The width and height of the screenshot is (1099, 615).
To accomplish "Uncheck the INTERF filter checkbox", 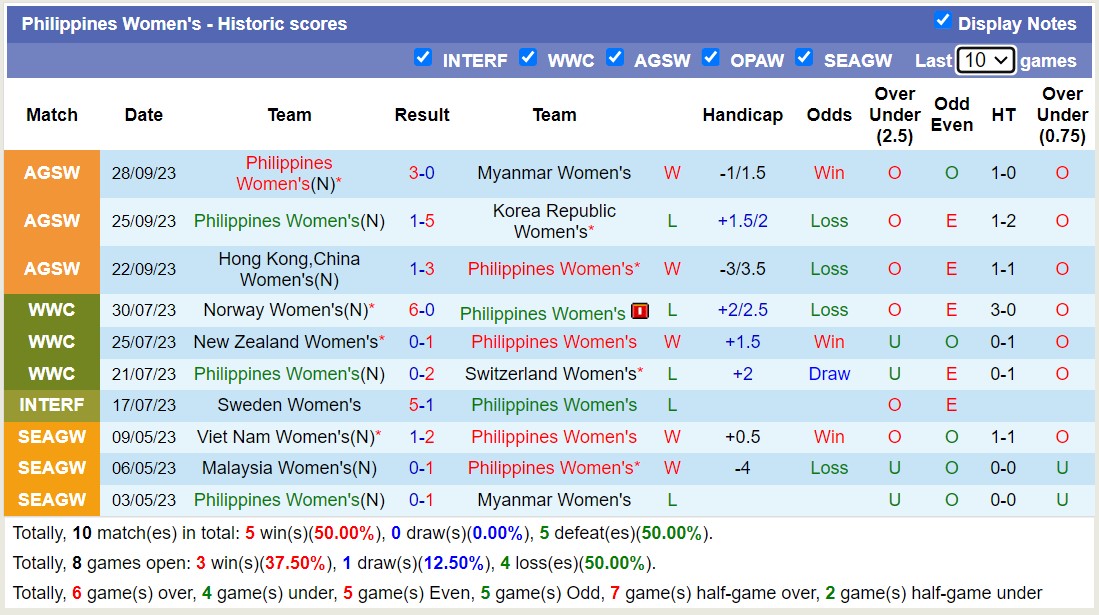I will click(424, 58).
